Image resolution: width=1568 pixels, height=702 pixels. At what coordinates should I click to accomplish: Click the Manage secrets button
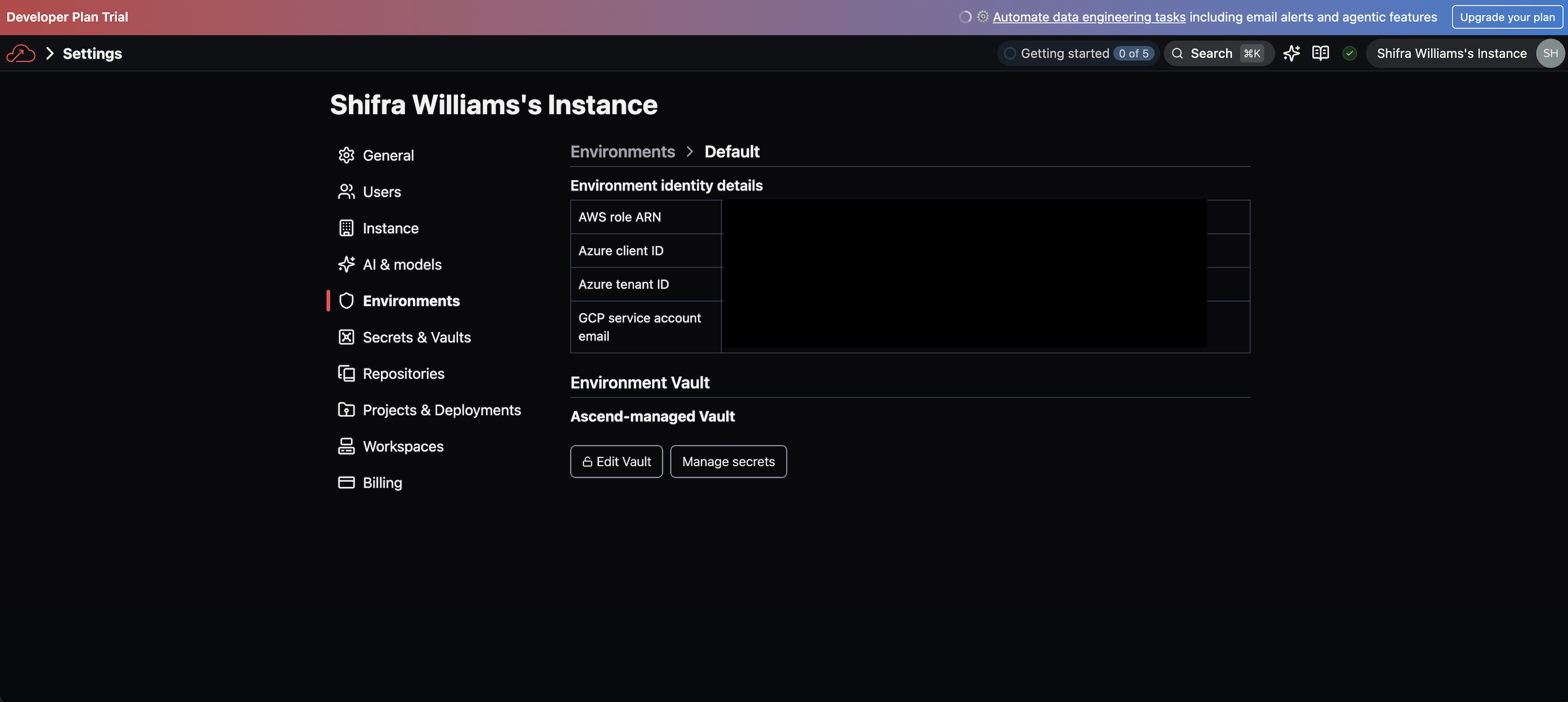[728, 461]
